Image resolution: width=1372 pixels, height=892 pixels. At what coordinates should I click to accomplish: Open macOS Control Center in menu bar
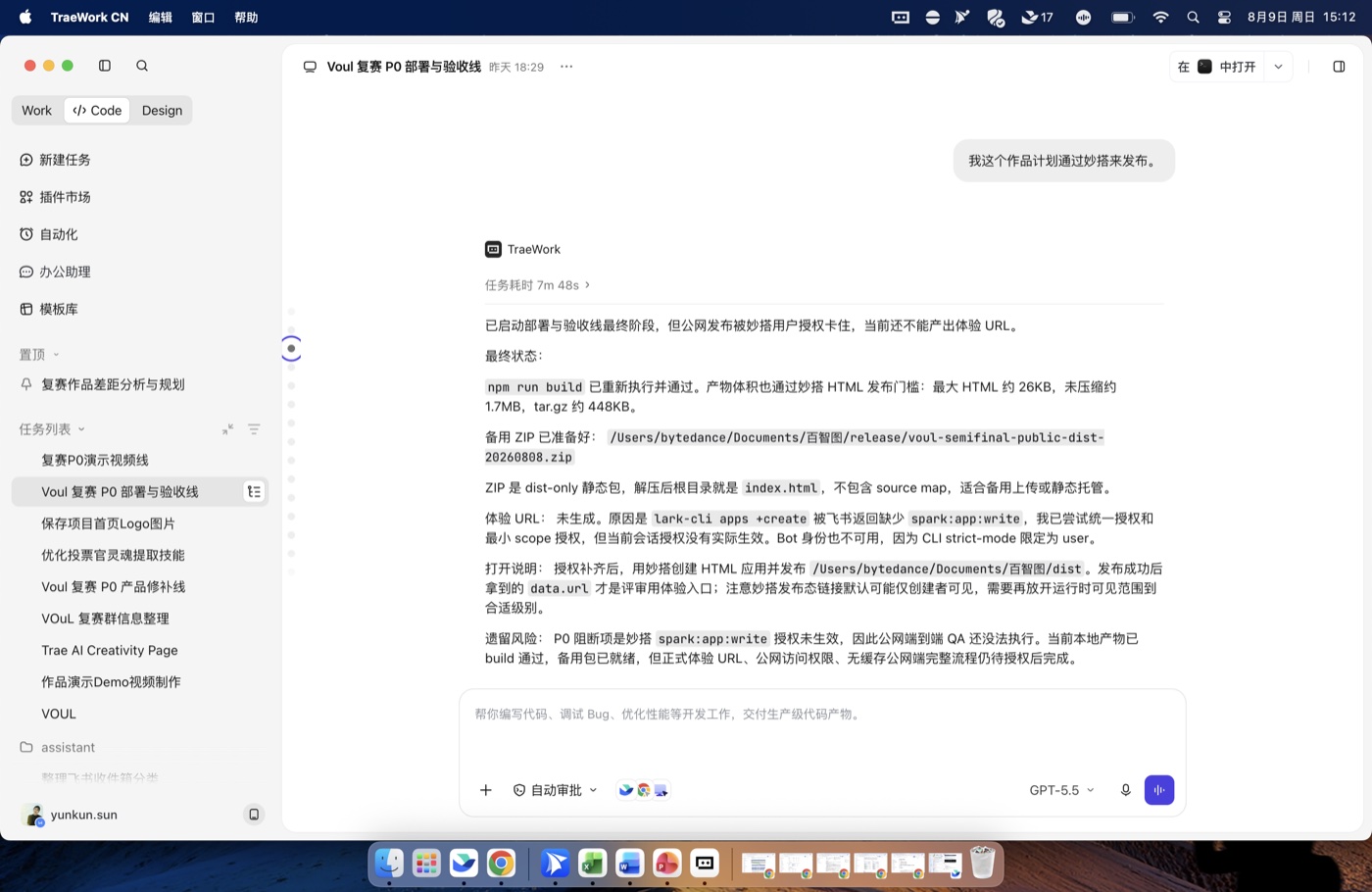point(1224,17)
